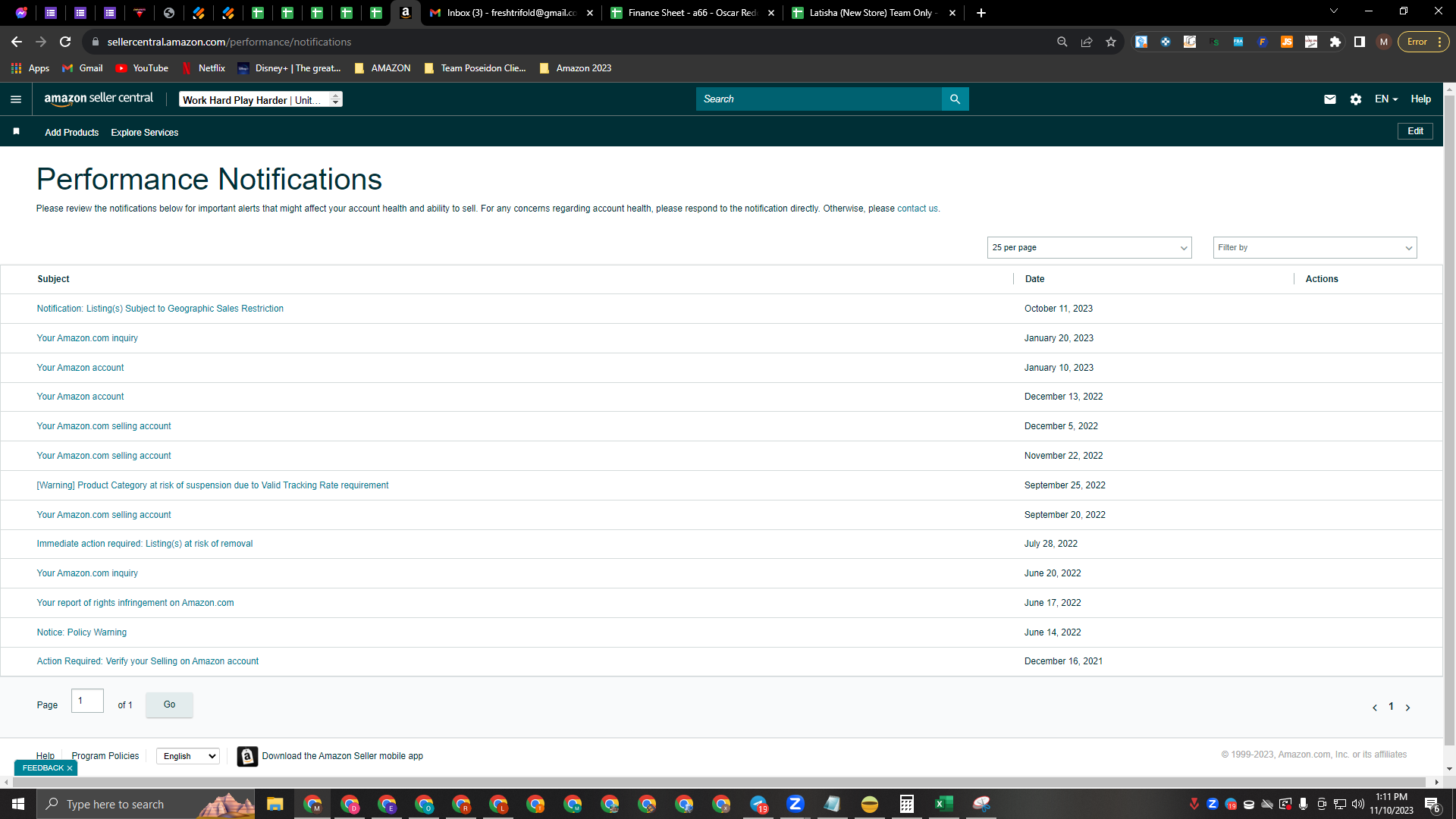Open the store selector dropdown

click(261, 99)
